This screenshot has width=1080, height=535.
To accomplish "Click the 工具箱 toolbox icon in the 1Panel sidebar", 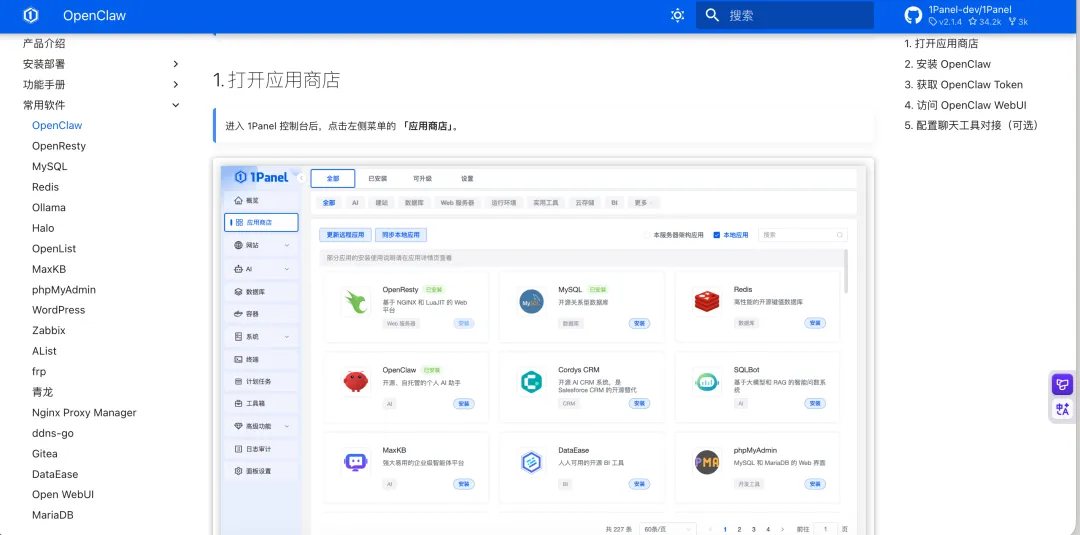I will [239, 403].
